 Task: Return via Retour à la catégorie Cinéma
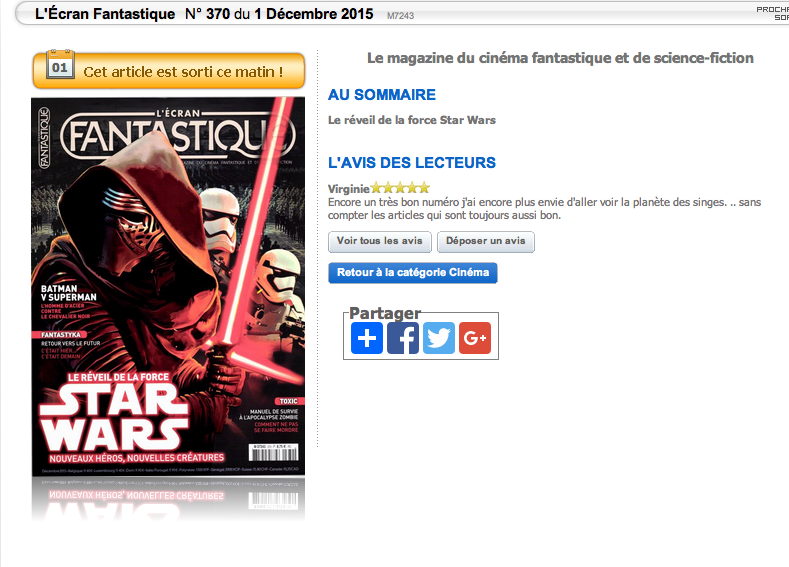click(413, 273)
